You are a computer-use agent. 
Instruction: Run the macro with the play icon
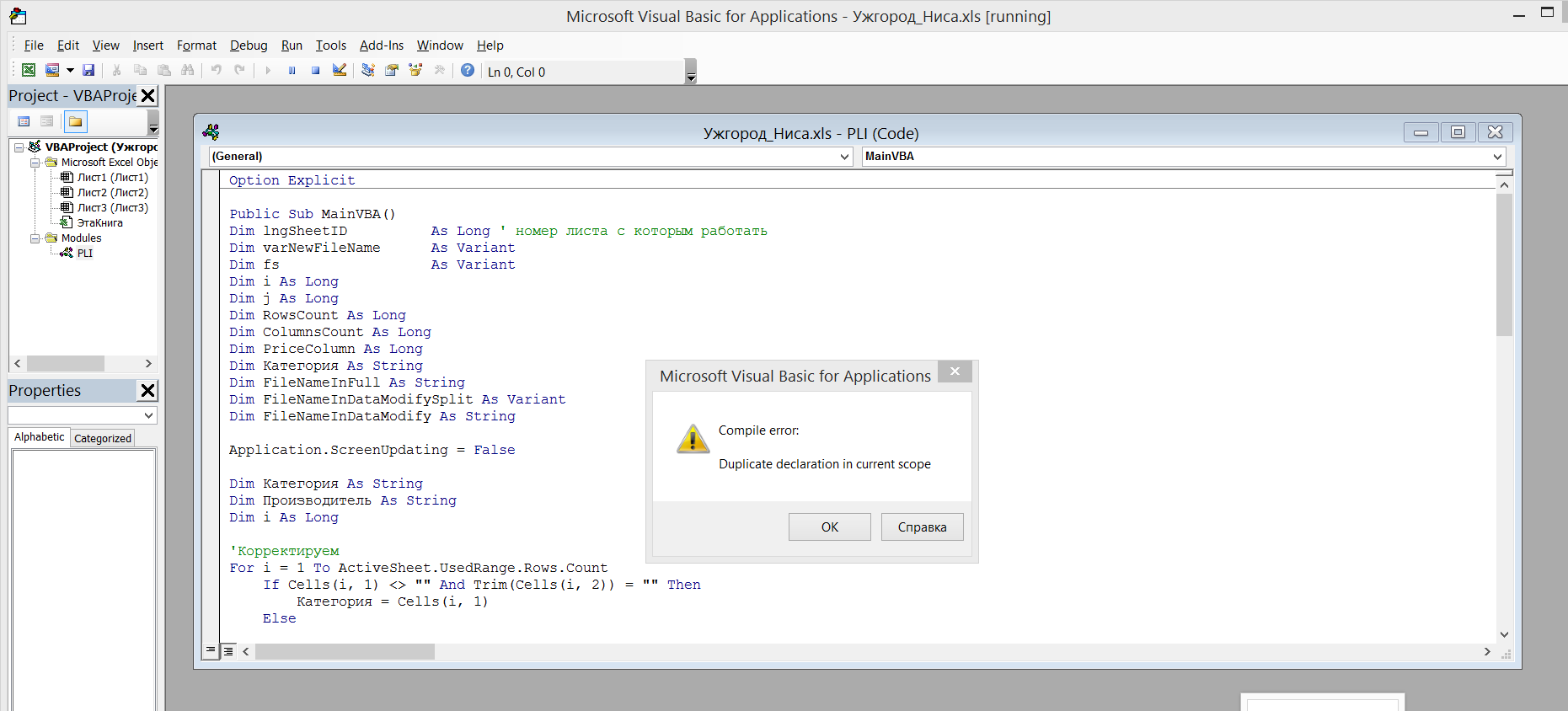click(x=268, y=71)
